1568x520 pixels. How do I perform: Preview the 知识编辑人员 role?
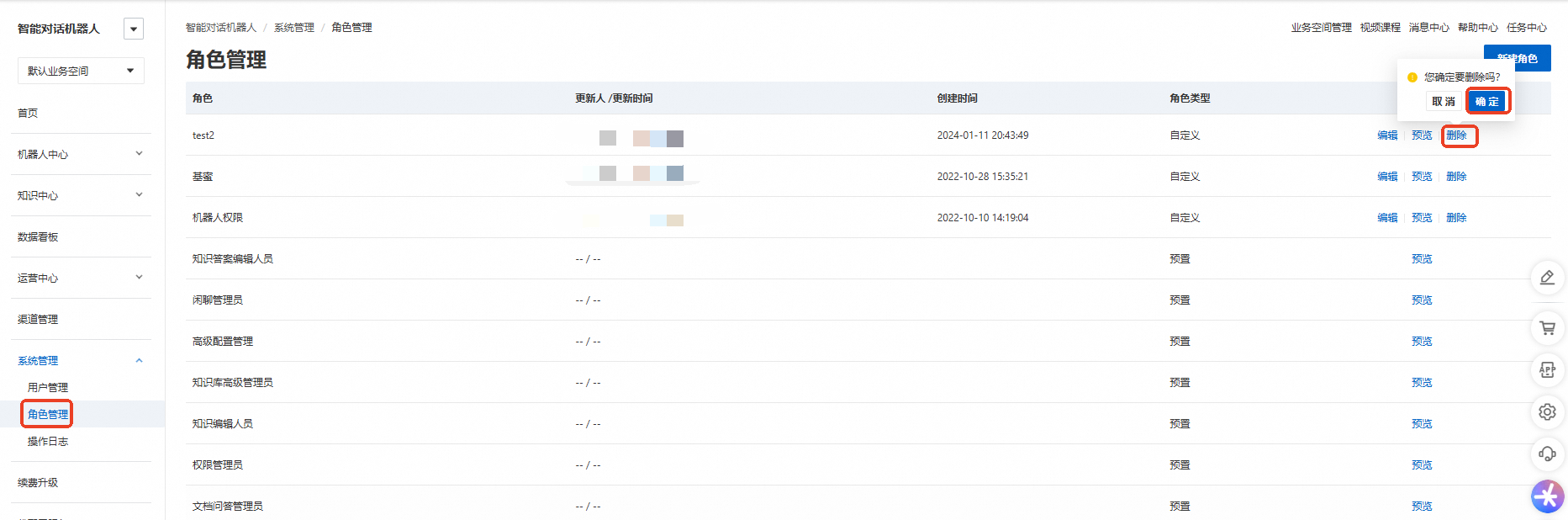1422,424
